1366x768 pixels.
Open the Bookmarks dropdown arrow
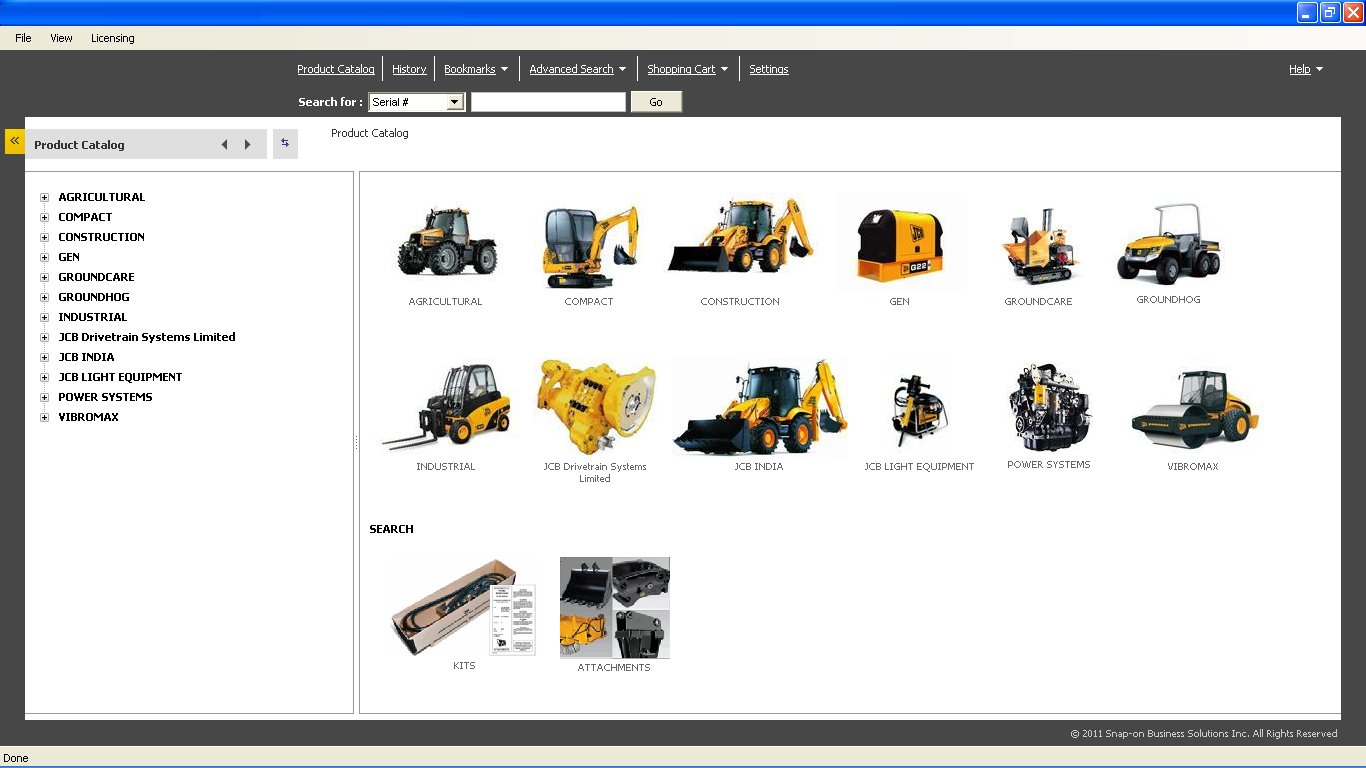[x=505, y=69]
